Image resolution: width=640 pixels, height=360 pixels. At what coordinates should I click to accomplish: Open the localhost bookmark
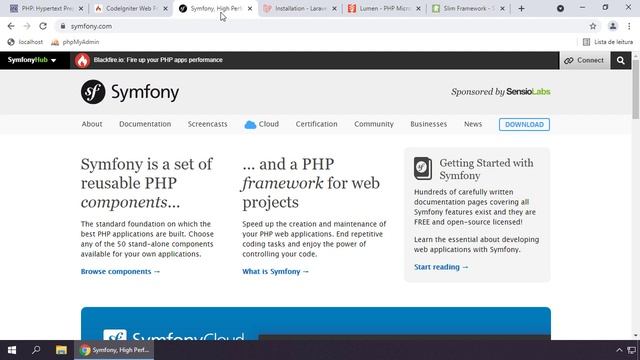pyautogui.click(x=25, y=42)
